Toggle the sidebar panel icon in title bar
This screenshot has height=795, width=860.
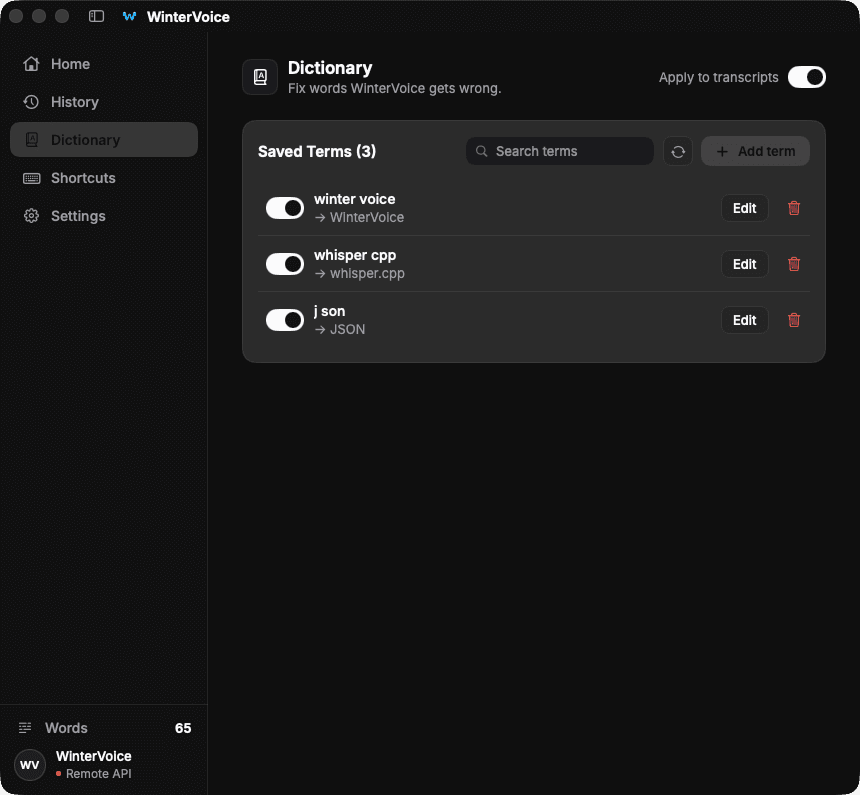(97, 16)
